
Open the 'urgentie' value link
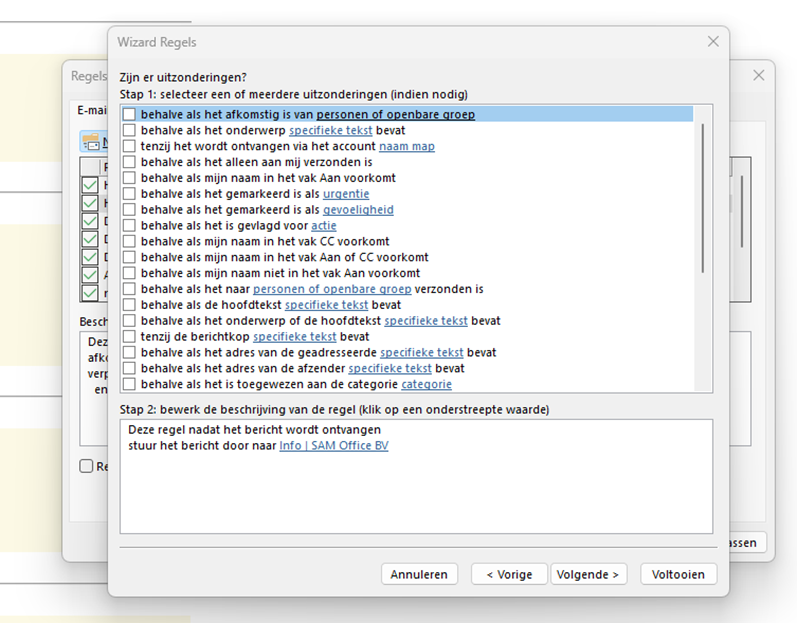click(x=346, y=194)
